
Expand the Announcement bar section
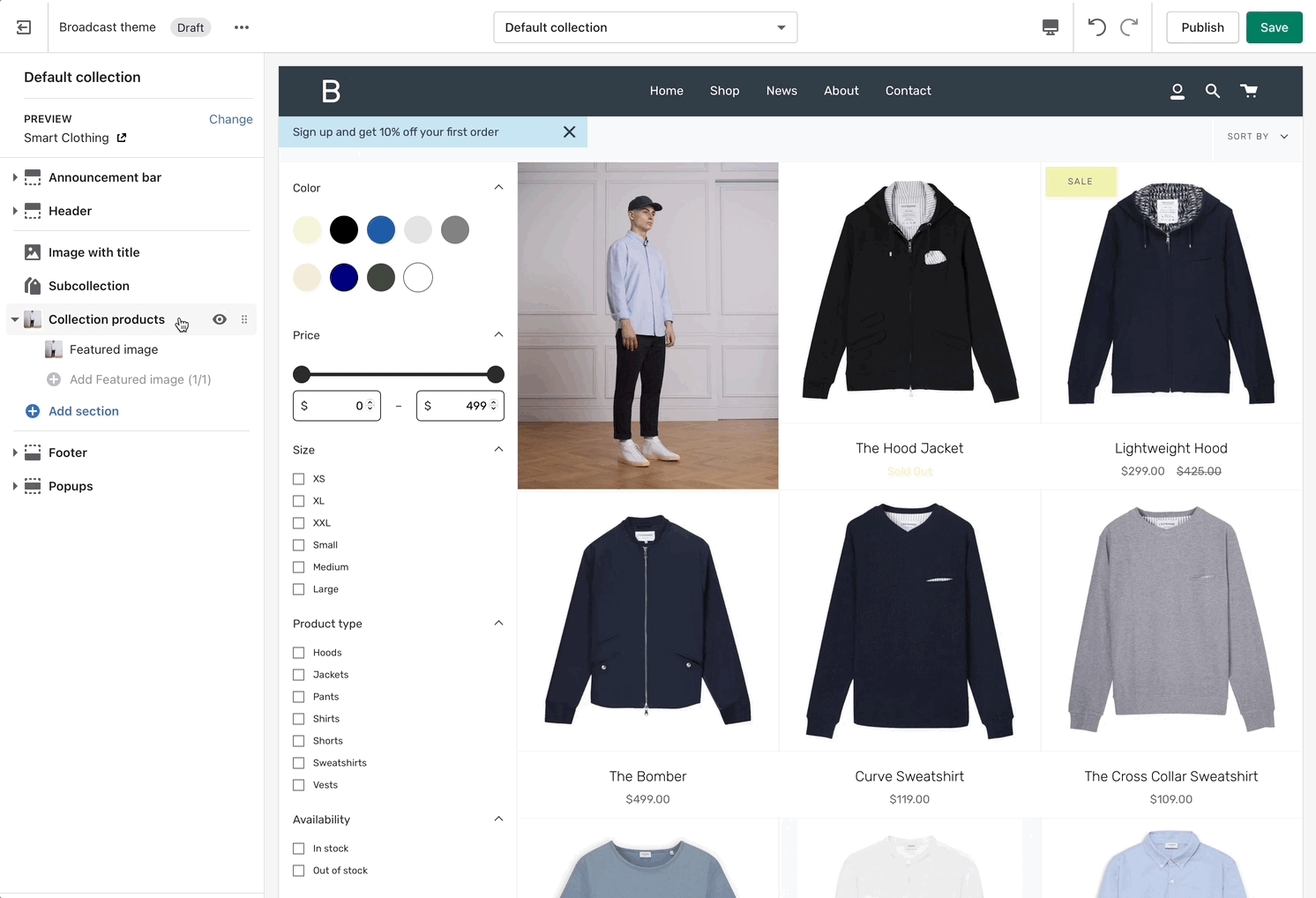(15, 177)
